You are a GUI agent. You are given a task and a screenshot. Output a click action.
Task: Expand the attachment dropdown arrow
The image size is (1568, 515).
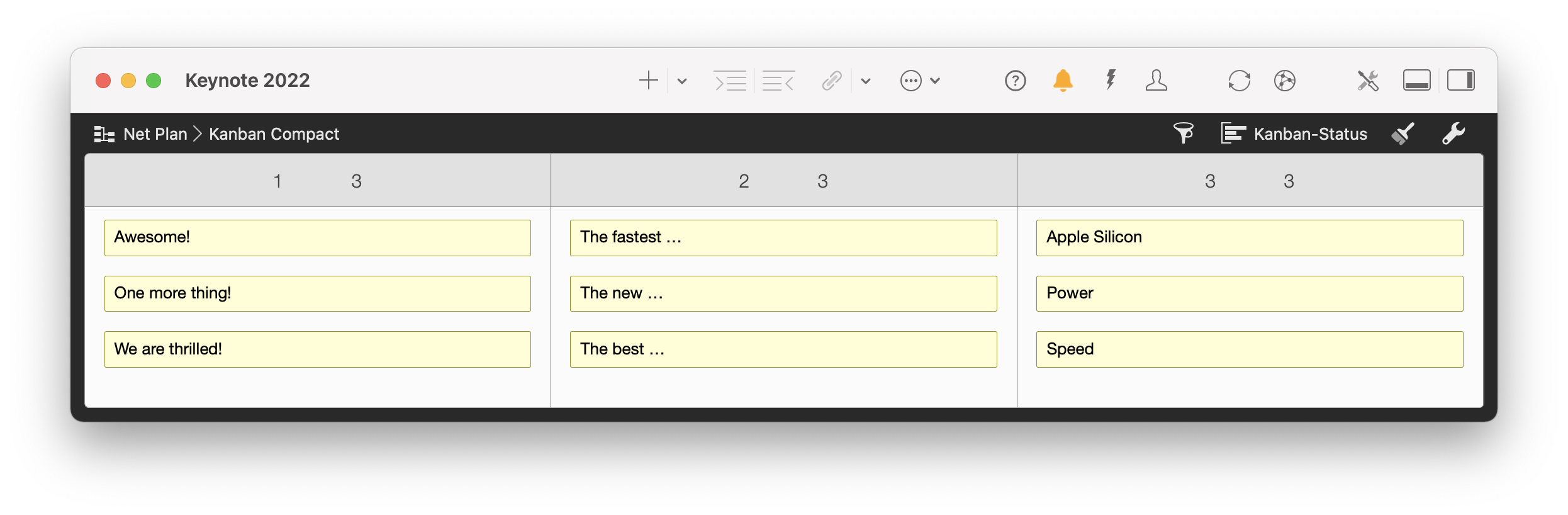point(866,81)
